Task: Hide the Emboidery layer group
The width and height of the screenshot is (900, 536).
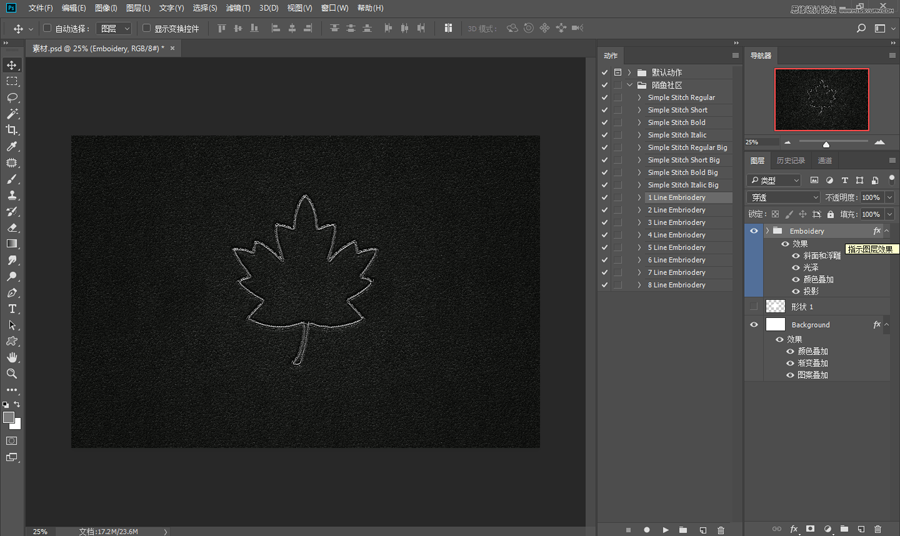Action: click(754, 231)
